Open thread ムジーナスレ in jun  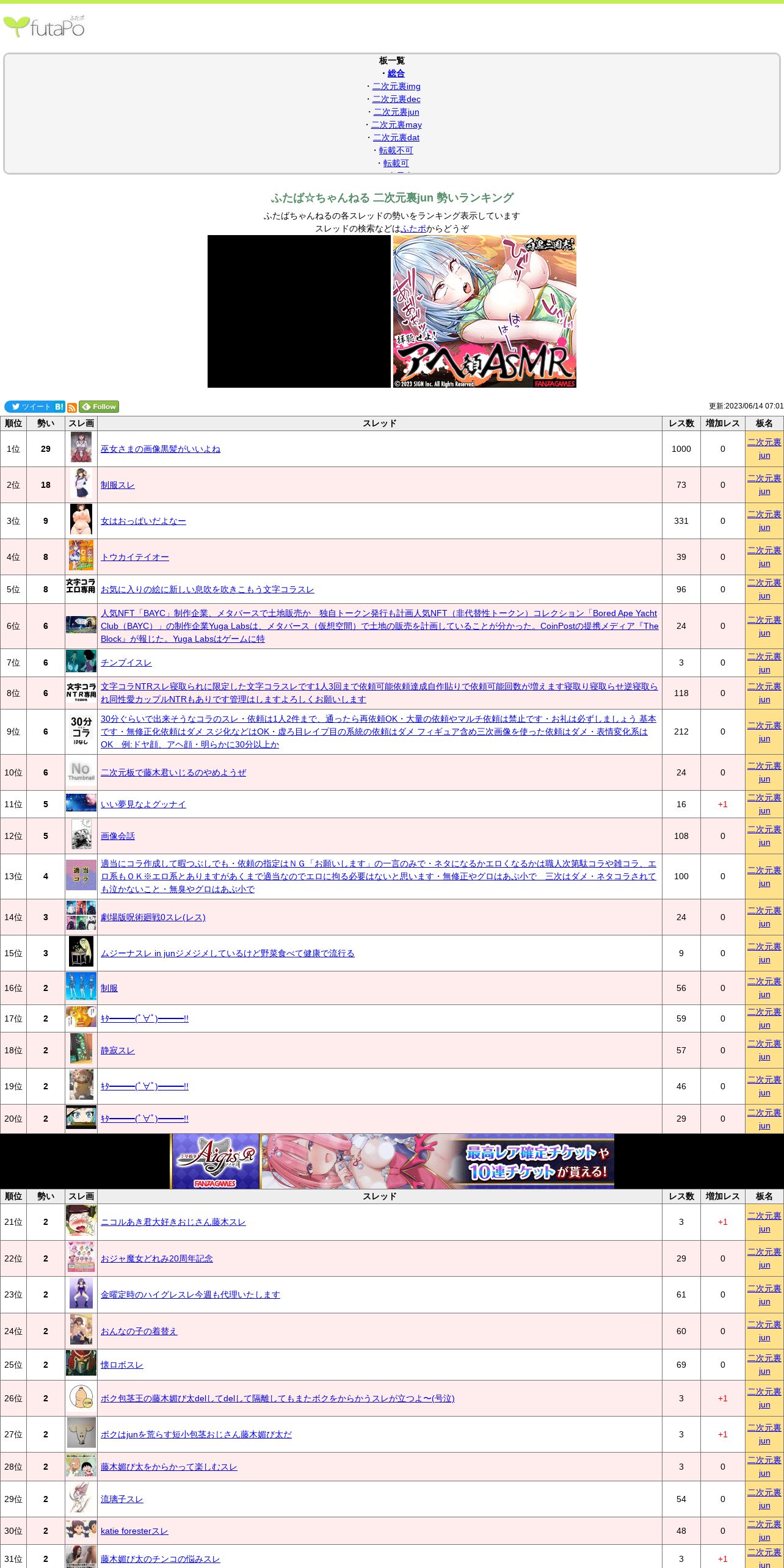[228, 953]
